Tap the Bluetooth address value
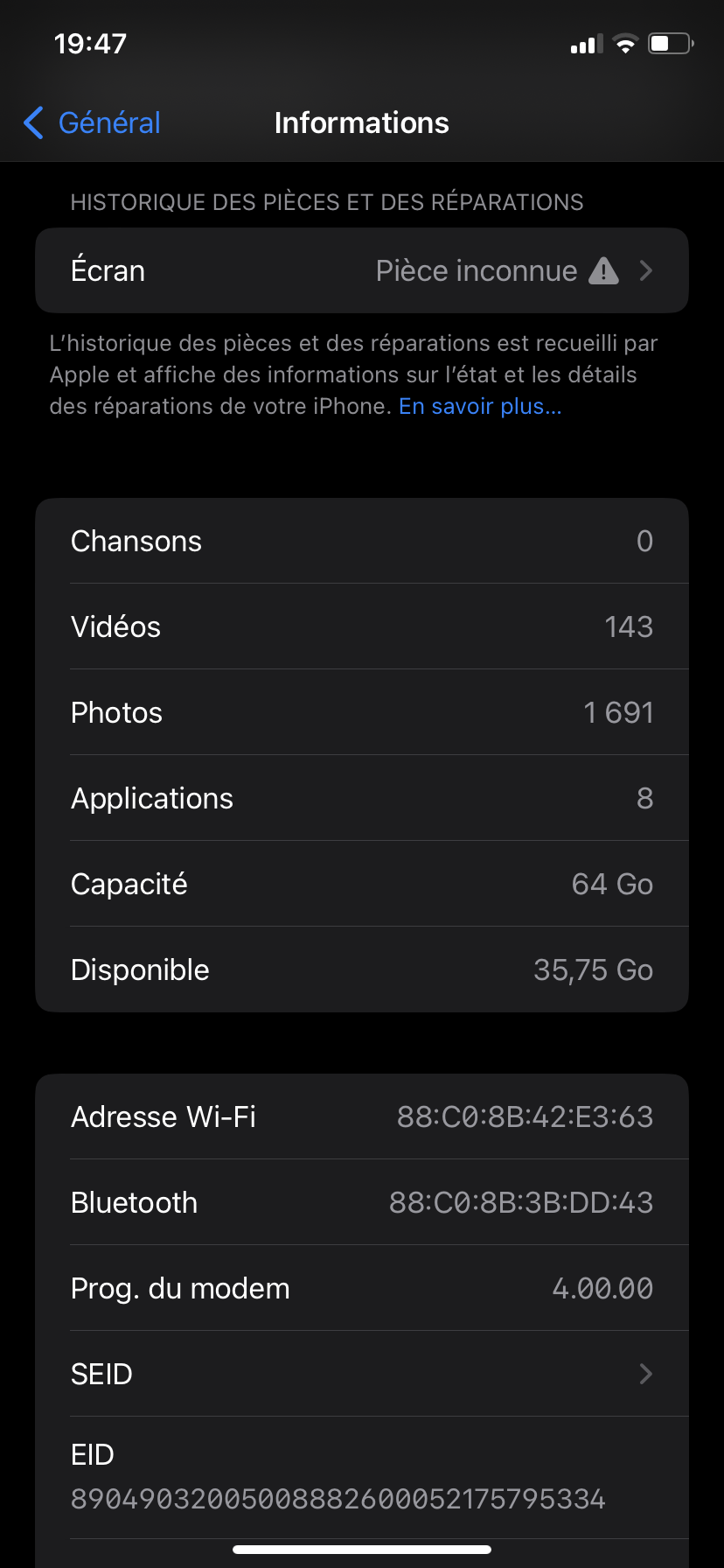 tap(521, 1203)
